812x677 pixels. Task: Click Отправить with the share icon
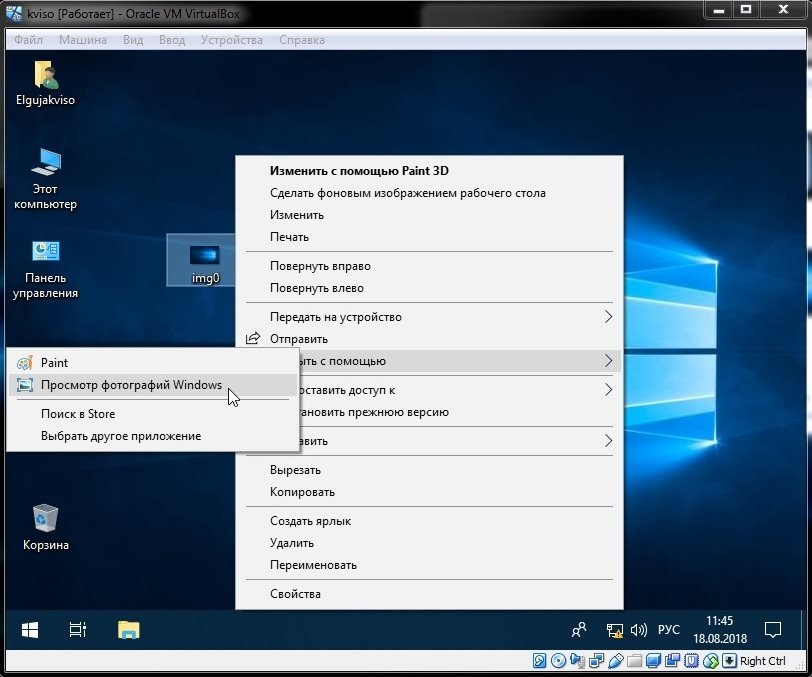429,339
